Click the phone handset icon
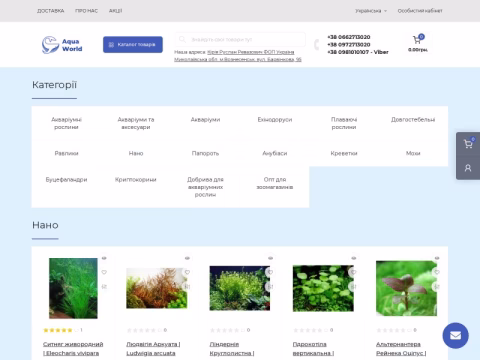 pos(316,44)
